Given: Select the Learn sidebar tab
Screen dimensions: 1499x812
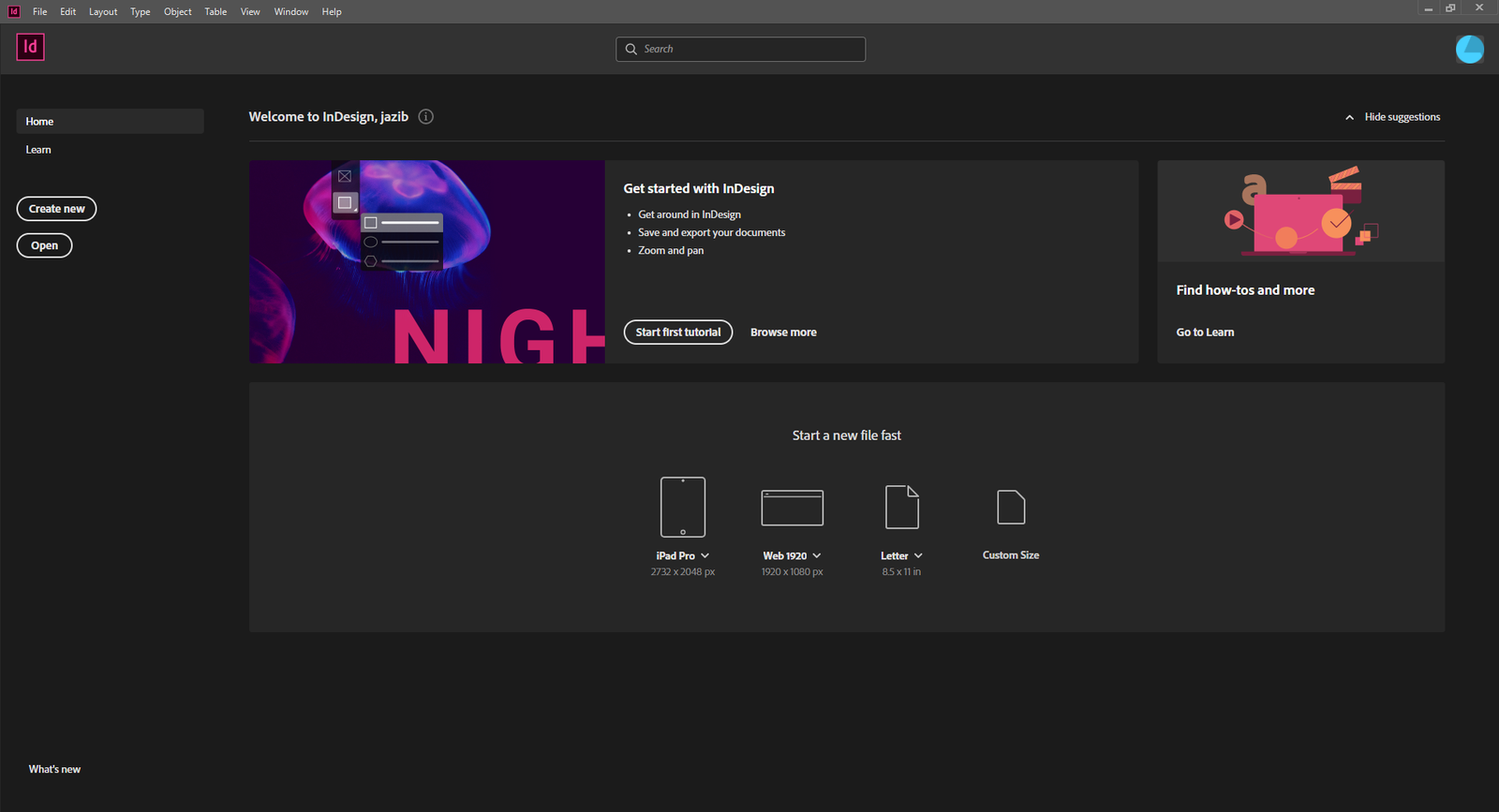Looking at the screenshot, I should click(x=38, y=150).
